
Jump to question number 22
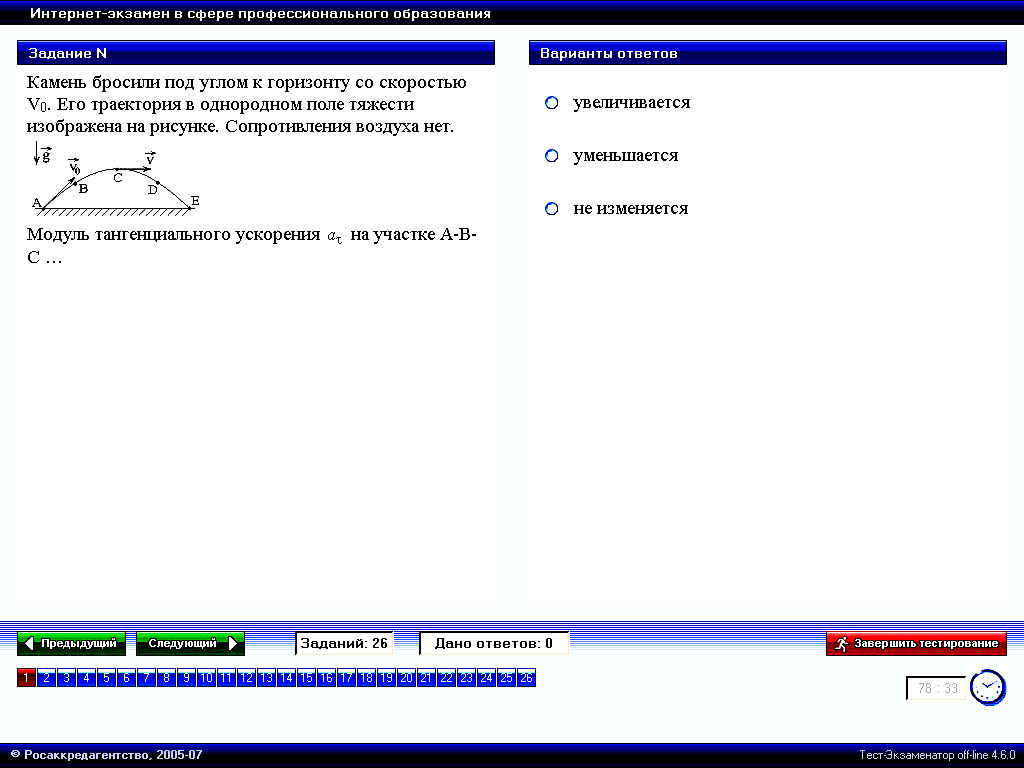(x=446, y=678)
